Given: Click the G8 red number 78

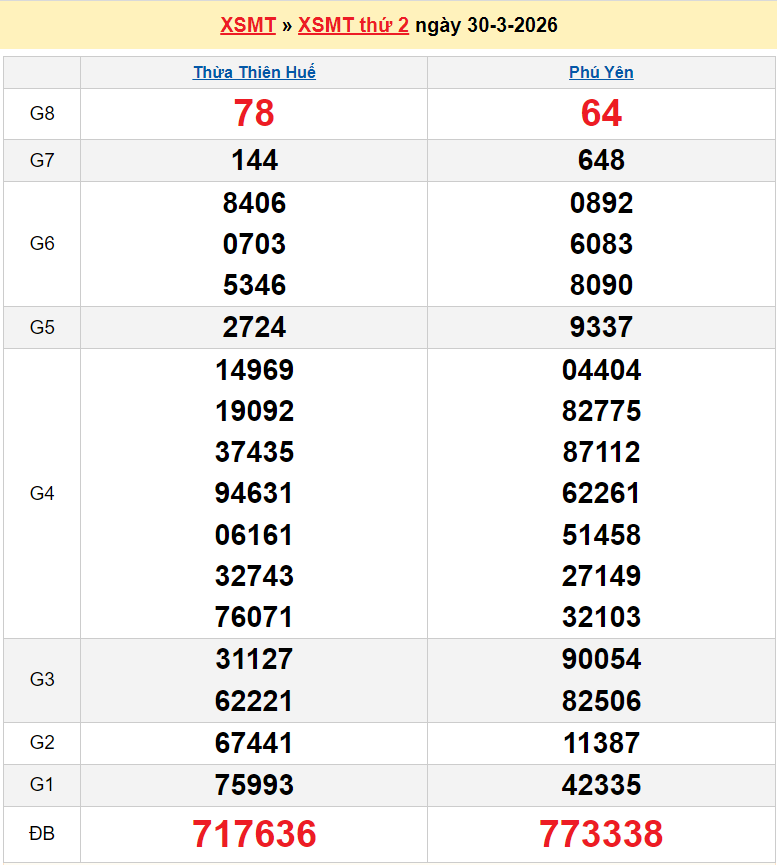Looking at the screenshot, I should coord(254,114).
